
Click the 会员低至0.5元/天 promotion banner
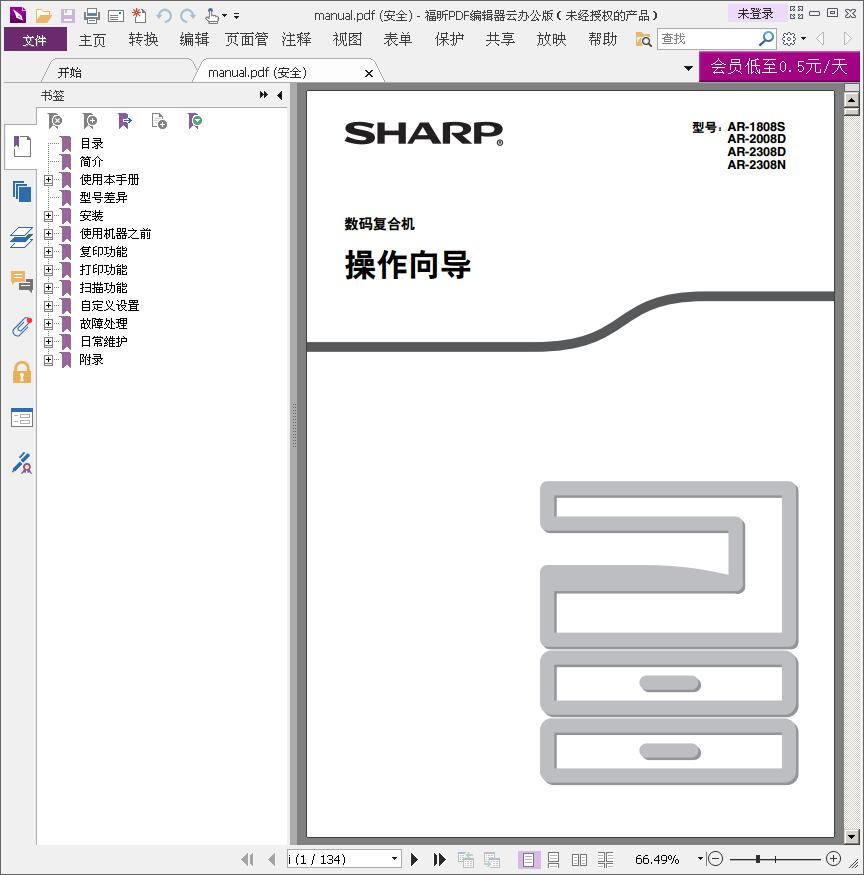click(x=779, y=67)
